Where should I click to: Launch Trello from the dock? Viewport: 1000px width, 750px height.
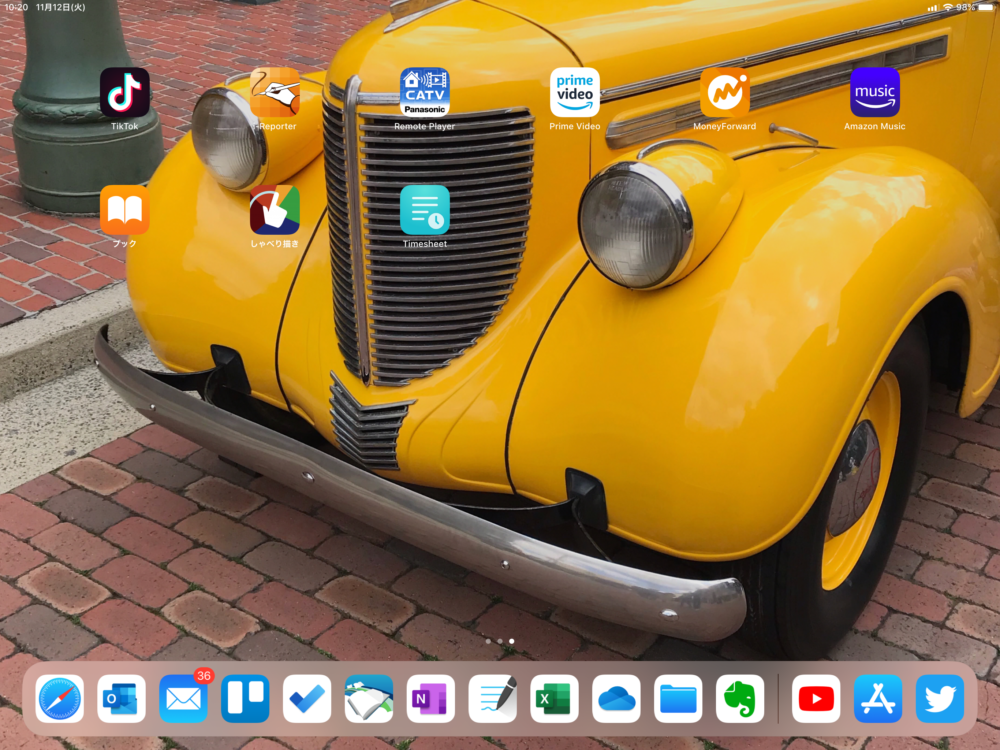tap(245, 699)
